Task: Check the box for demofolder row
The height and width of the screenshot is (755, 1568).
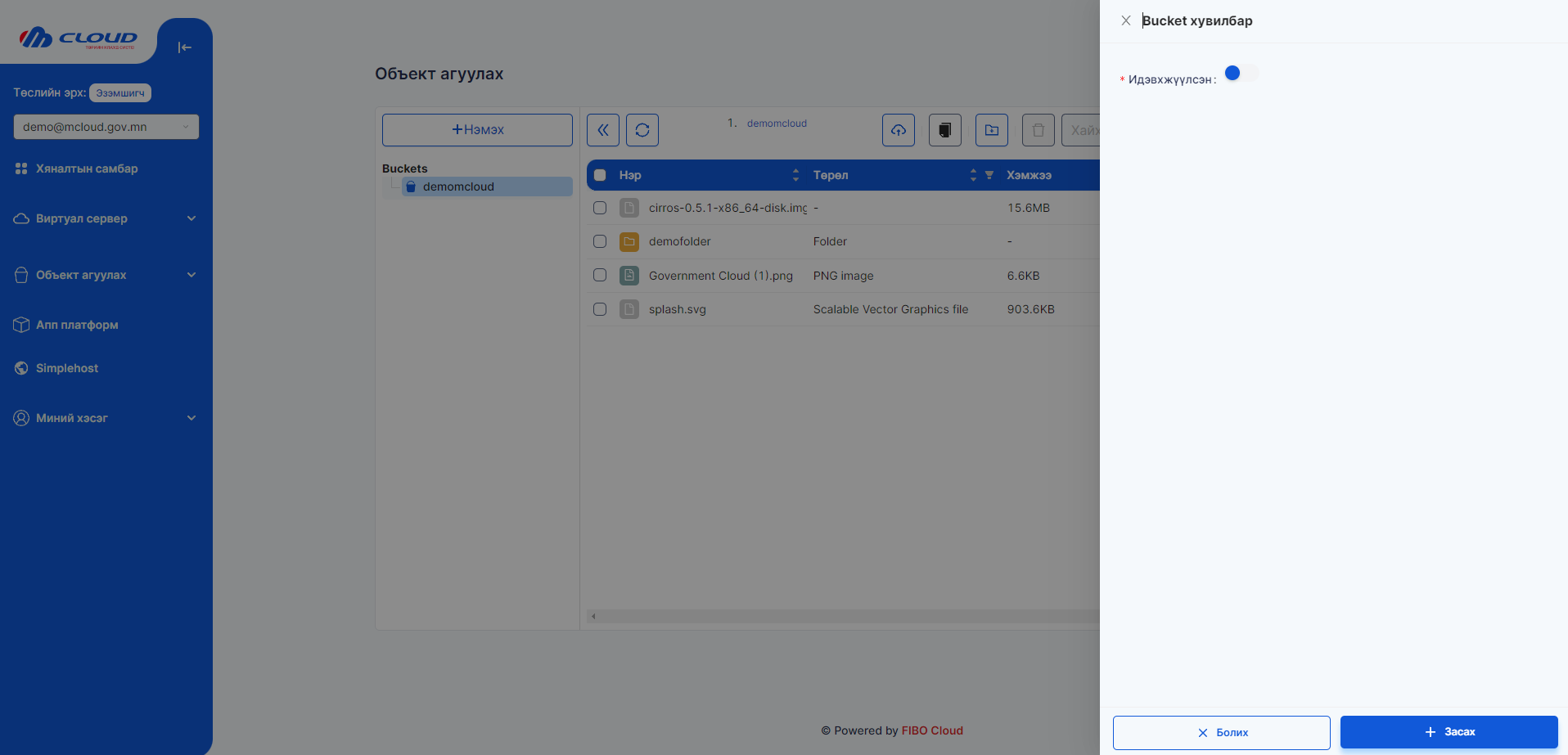Action: tap(600, 241)
